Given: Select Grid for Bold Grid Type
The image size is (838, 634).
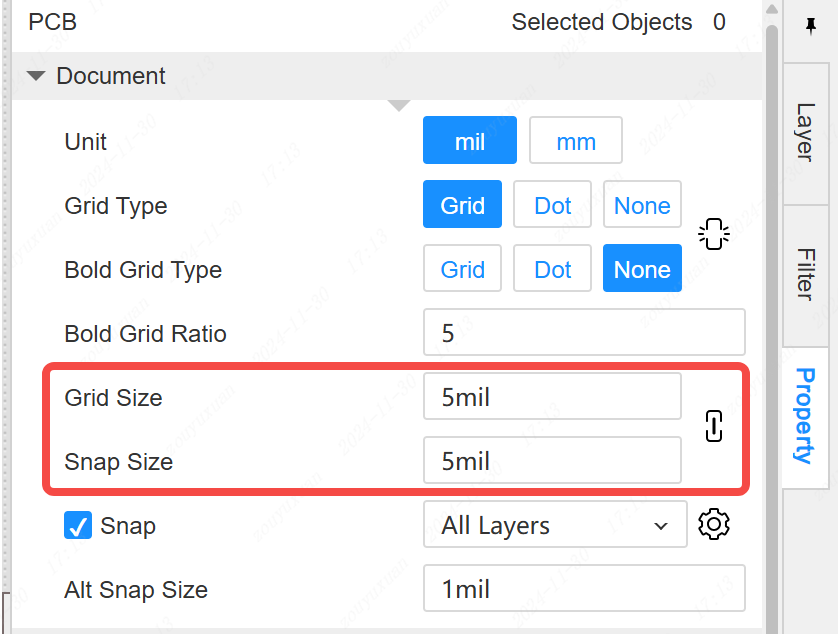Looking at the screenshot, I should click(463, 269).
